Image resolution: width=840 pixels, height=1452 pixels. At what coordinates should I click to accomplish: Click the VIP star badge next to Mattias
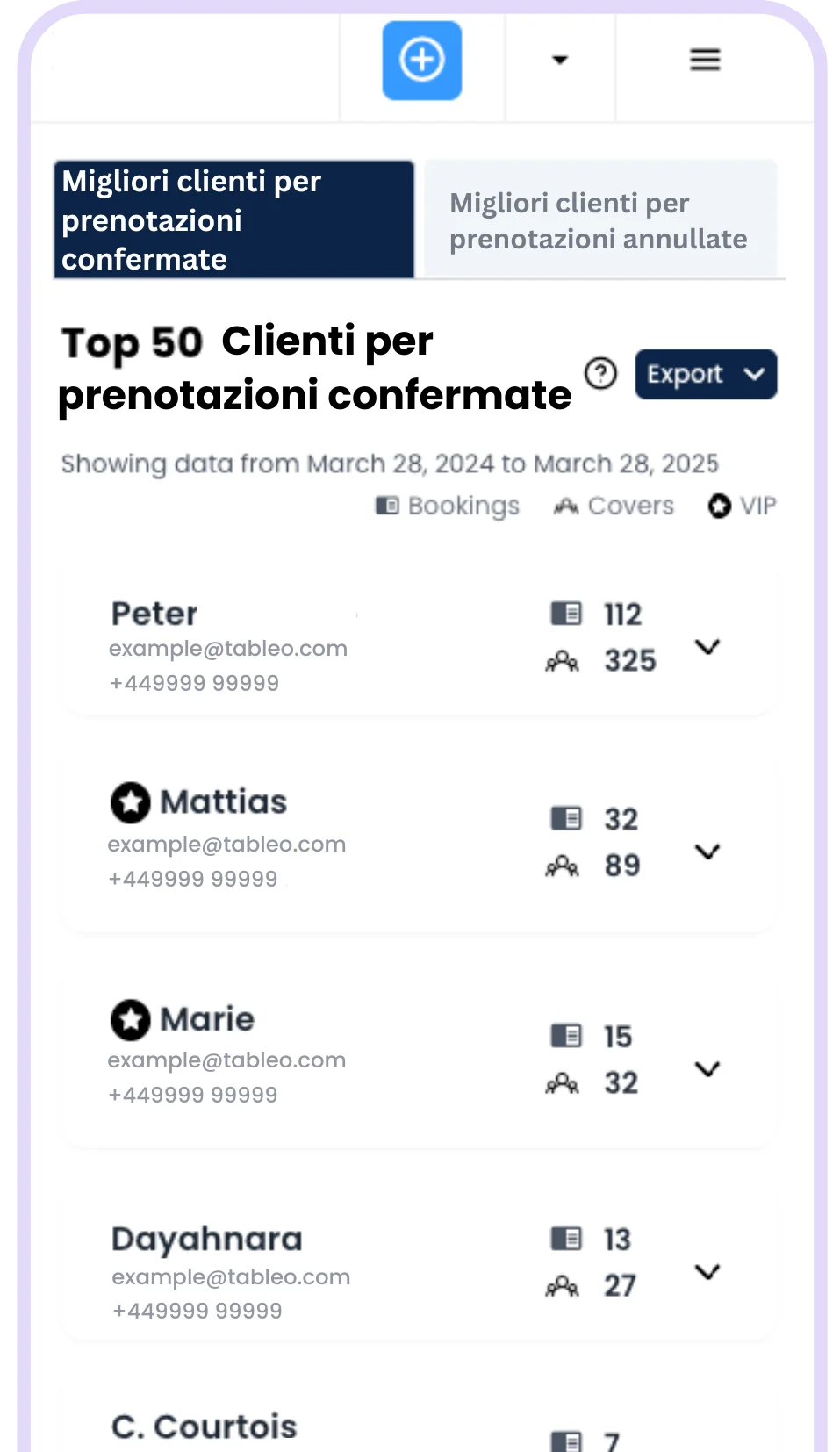point(131,802)
